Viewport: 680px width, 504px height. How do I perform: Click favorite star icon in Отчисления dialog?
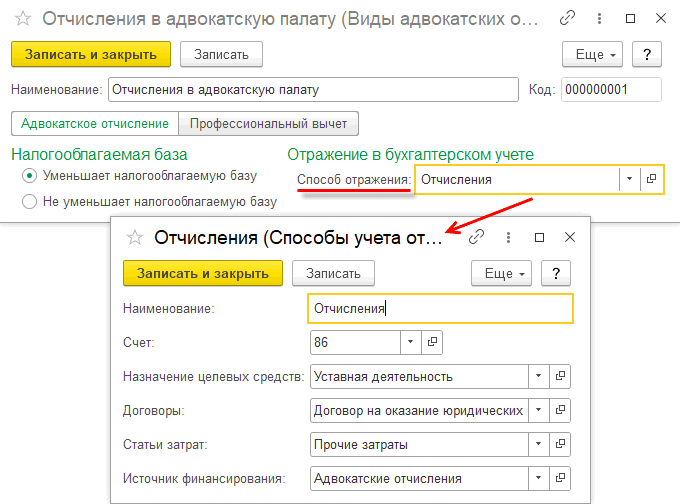[133, 237]
